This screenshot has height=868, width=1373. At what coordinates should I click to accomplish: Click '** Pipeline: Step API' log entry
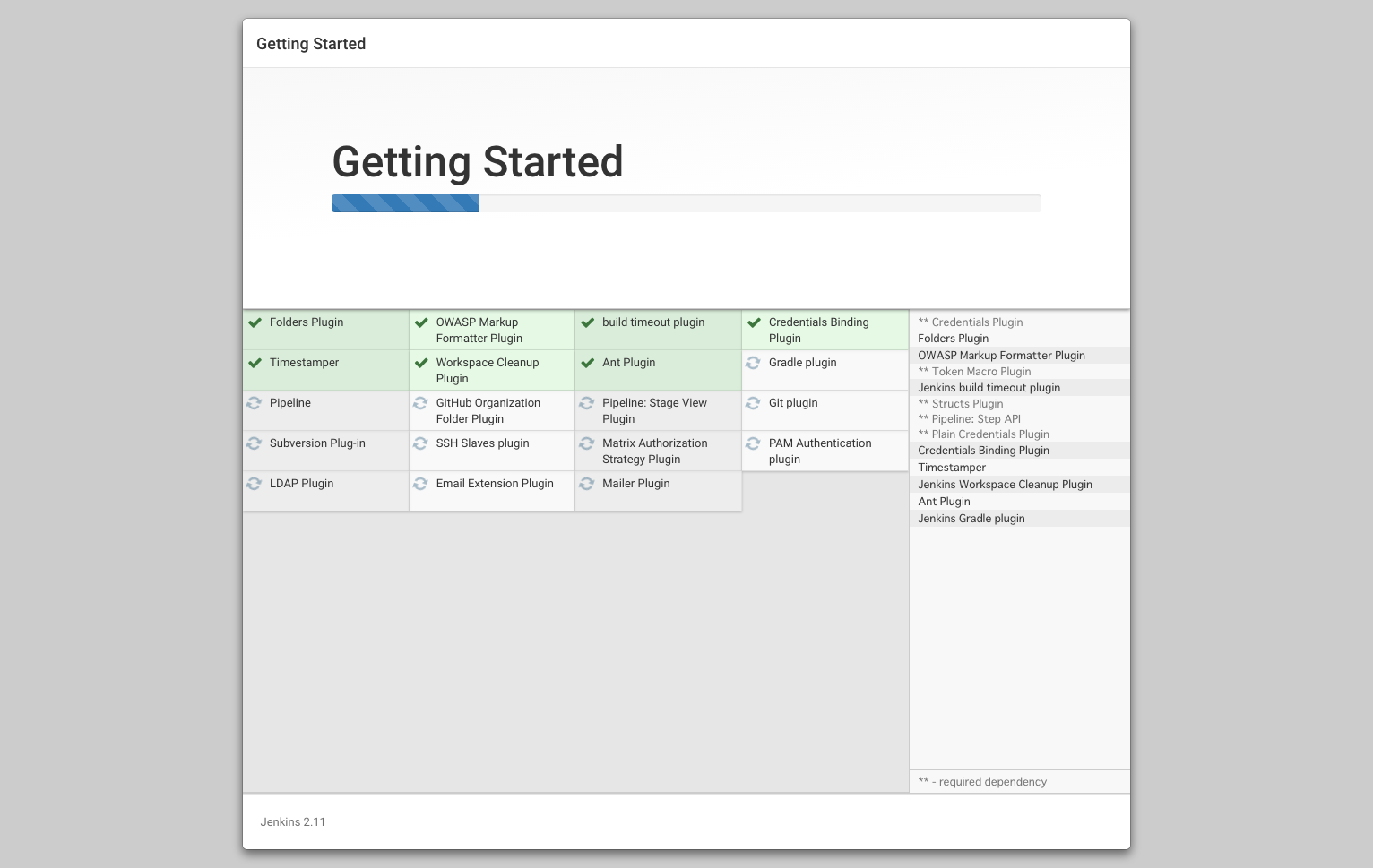click(x=970, y=419)
